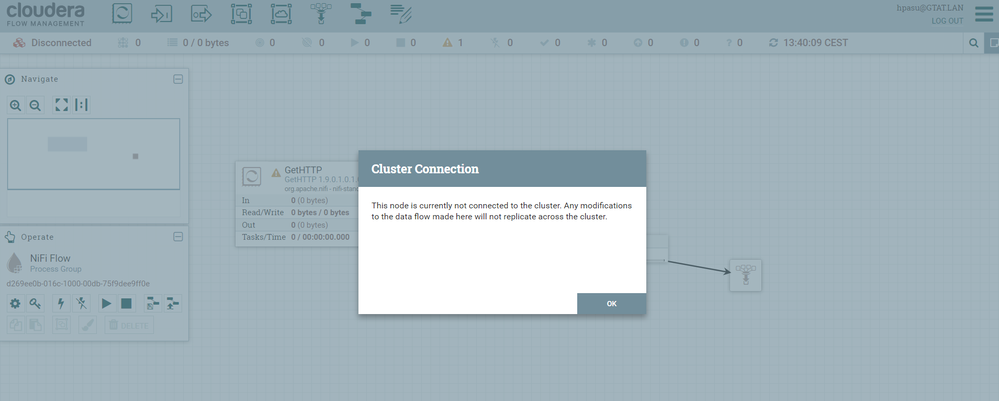This screenshot has height=401, width=999.
Task: Select the Output Port toolbar icon
Action: pyautogui.click(x=201, y=13)
